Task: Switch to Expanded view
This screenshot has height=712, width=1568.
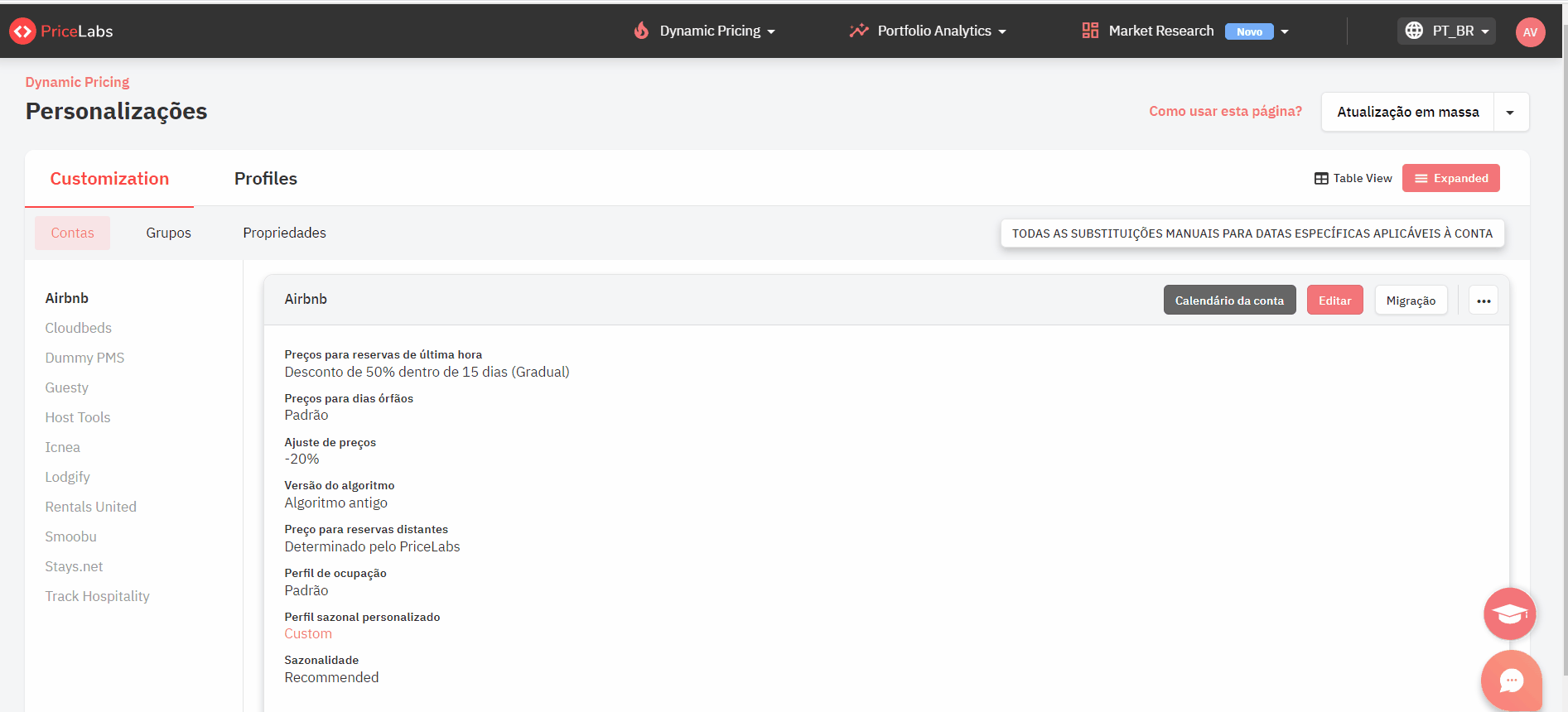Action: (1451, 178)
